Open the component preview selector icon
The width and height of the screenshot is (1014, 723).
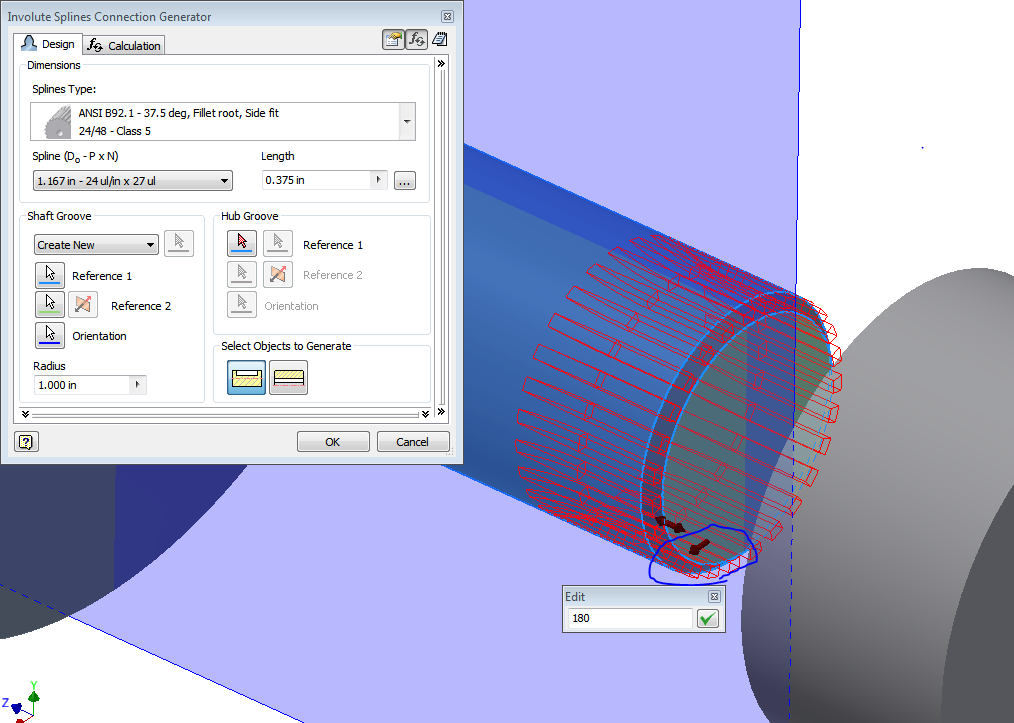coord(393,38)
